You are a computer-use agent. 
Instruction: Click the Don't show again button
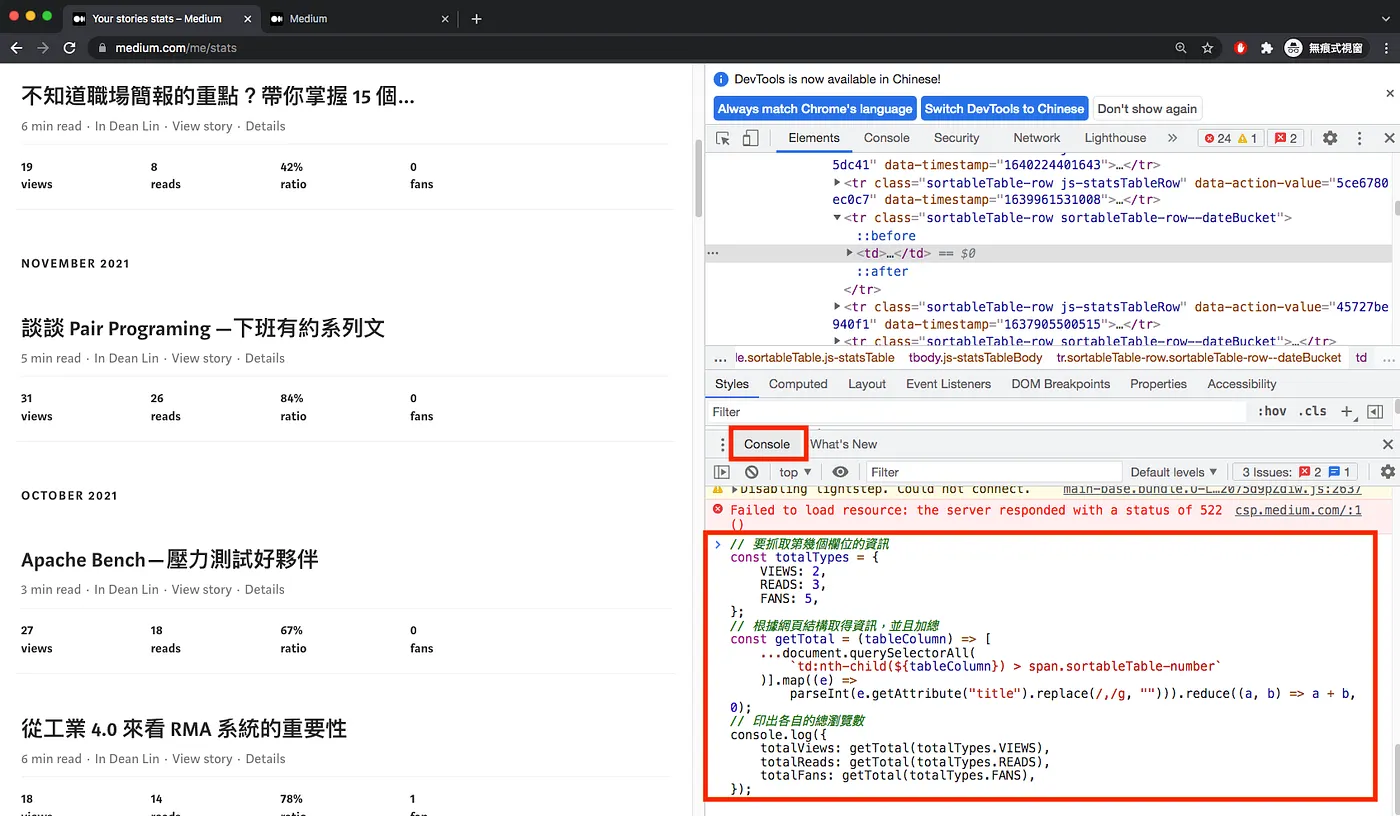1147,109
